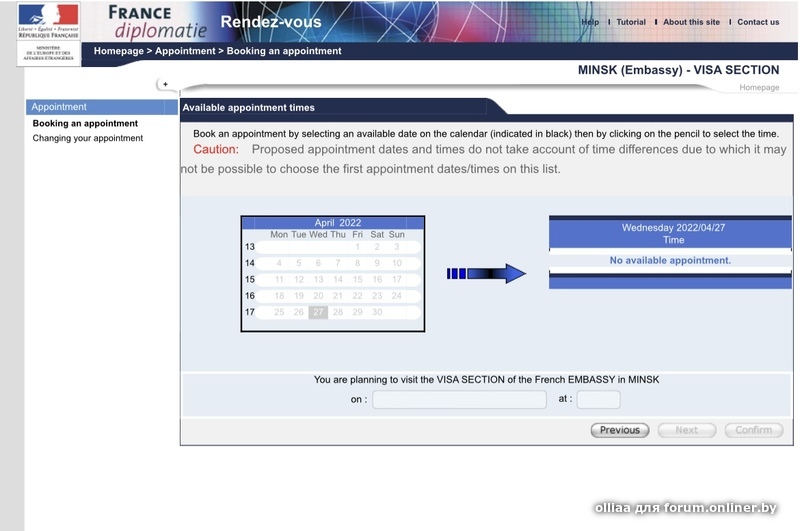Click the Available appointment times tab header
Viewport: 800px width, 531px height.
248,108
